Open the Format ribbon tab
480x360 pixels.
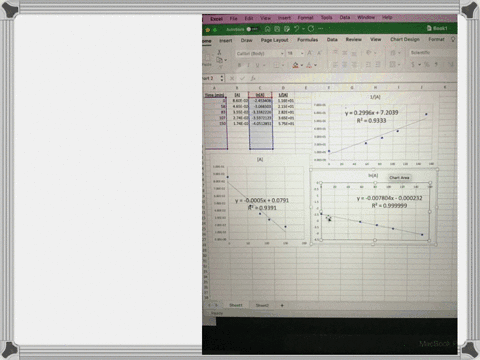point(436,39)
